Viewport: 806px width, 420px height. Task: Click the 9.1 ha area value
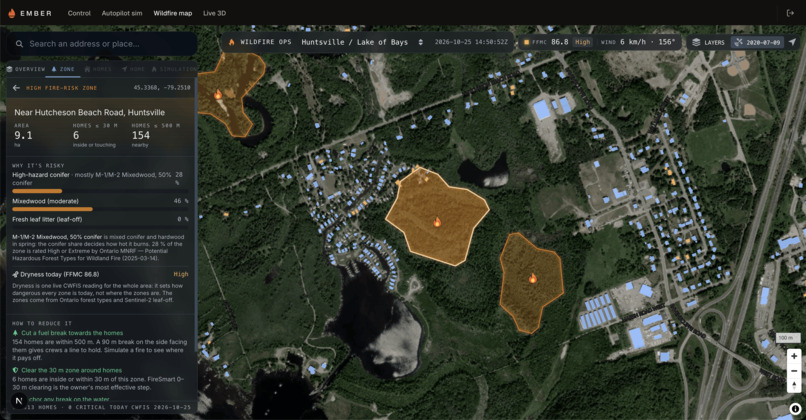click(23, 135)
